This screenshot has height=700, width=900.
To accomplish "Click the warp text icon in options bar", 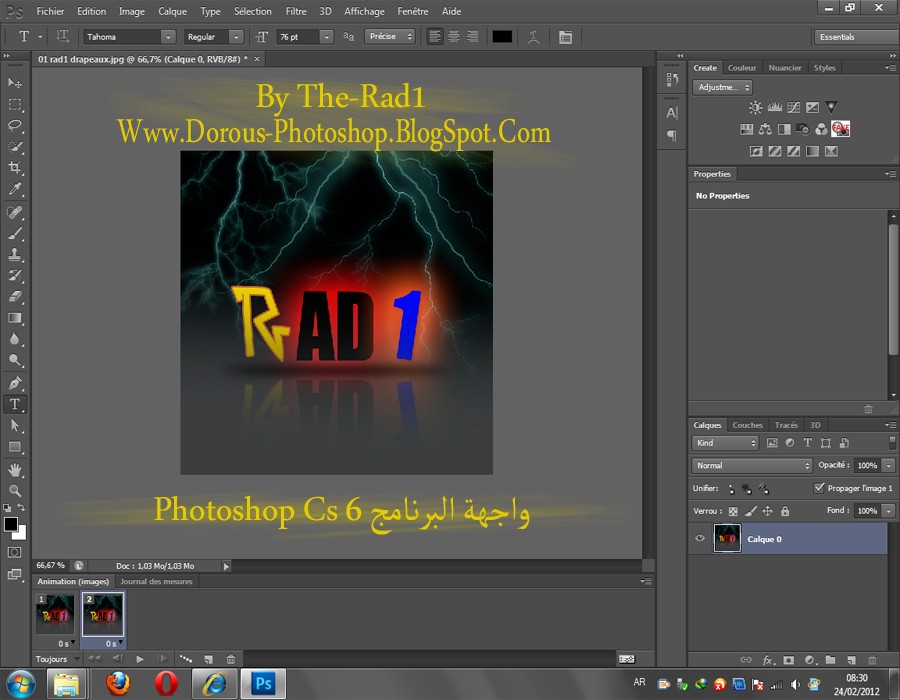I will tap(533, 37).
